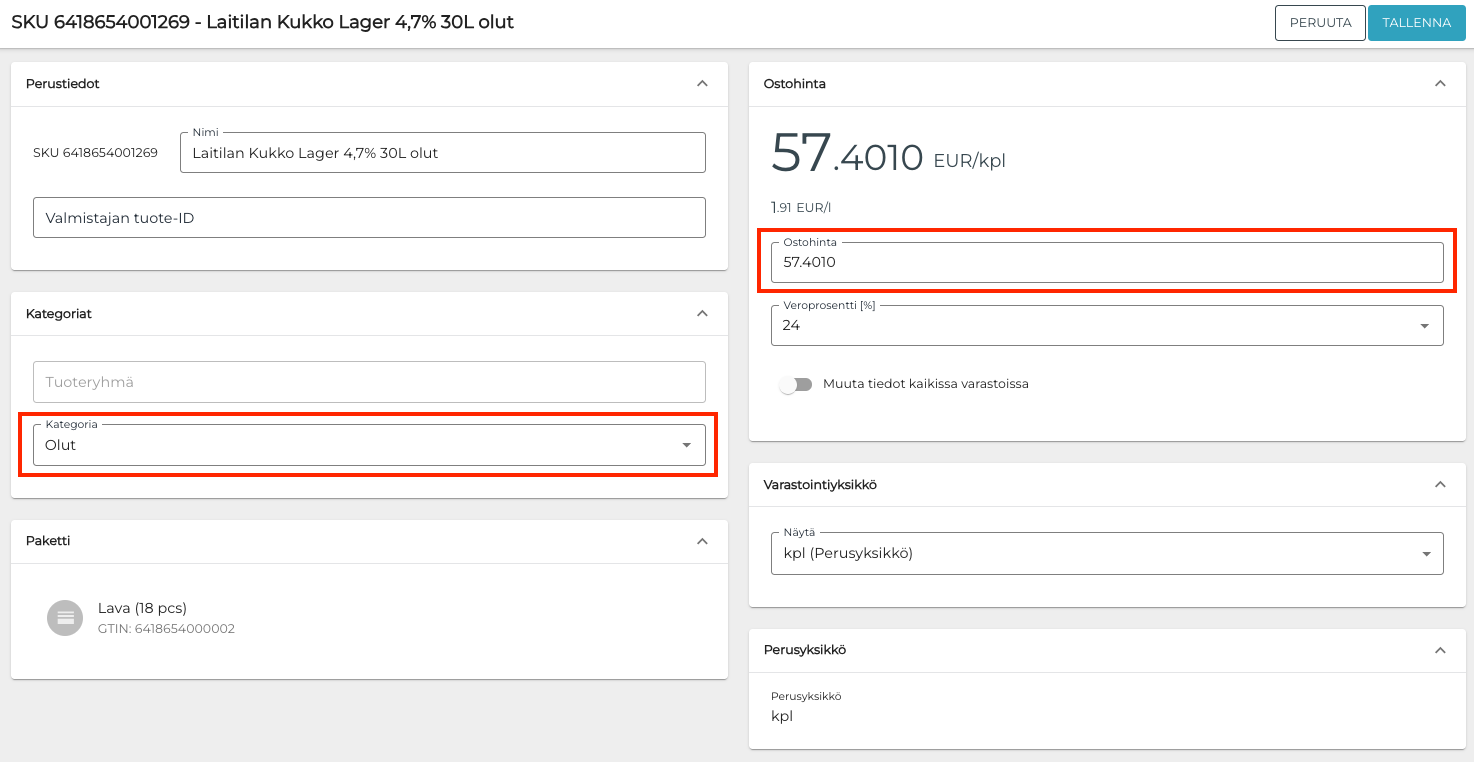Image resolution: width=1474 pixels, height=762 pixels.
Task: Open the Veroprosentti tax percentage dropdown
Action: (x=1106, y=326)
